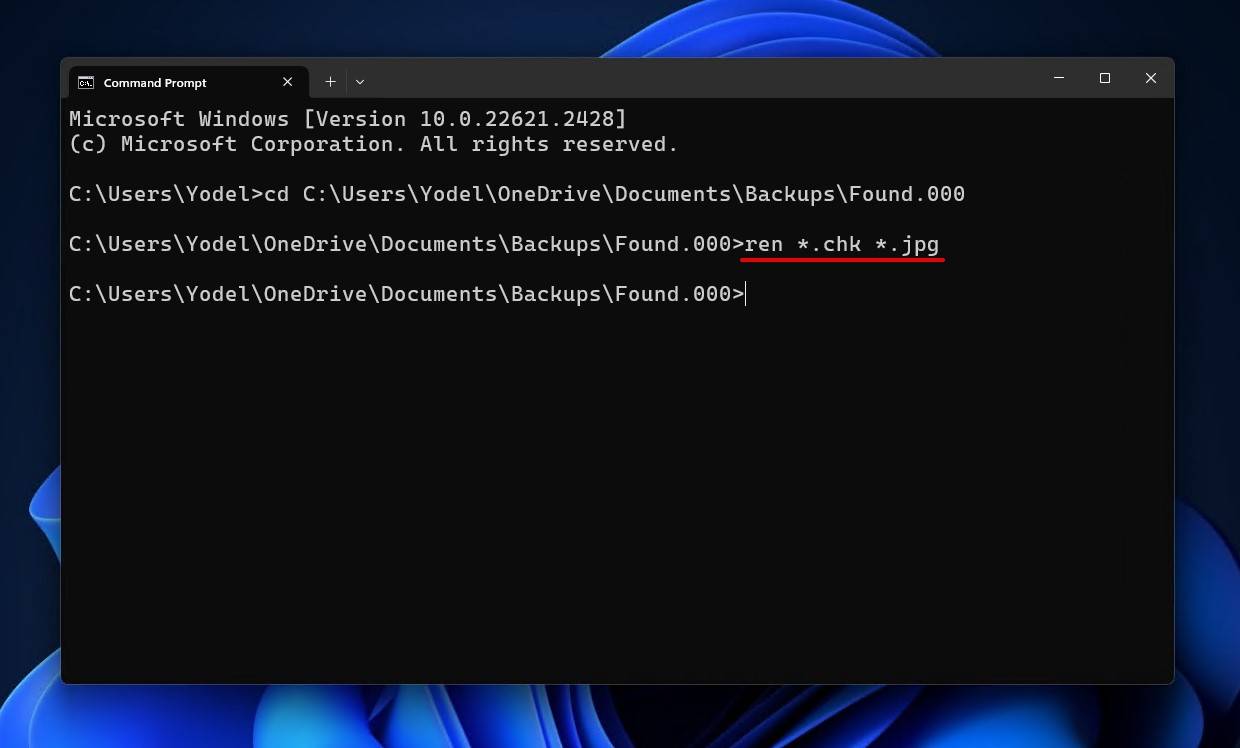Image resolution: width=1240 pixels, height=748 pixels.
Task: Click the Microsoft Corporation copyright line
Action: [x=374, y=144]
